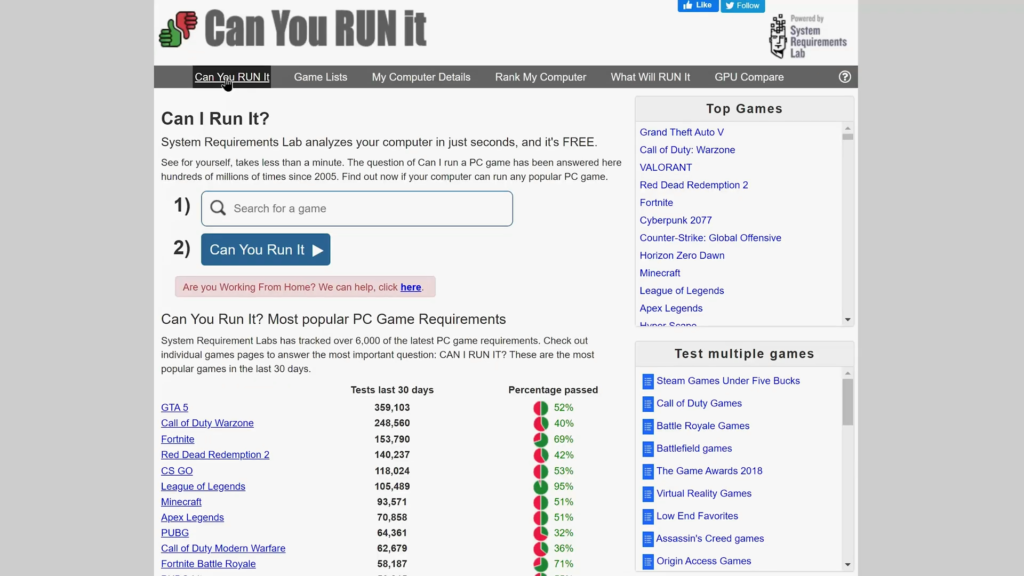The height and width of the screenshot is (576, 1024).
Task: Click the pie chart icon for League of Legends
Action: (x=541, y=487)
